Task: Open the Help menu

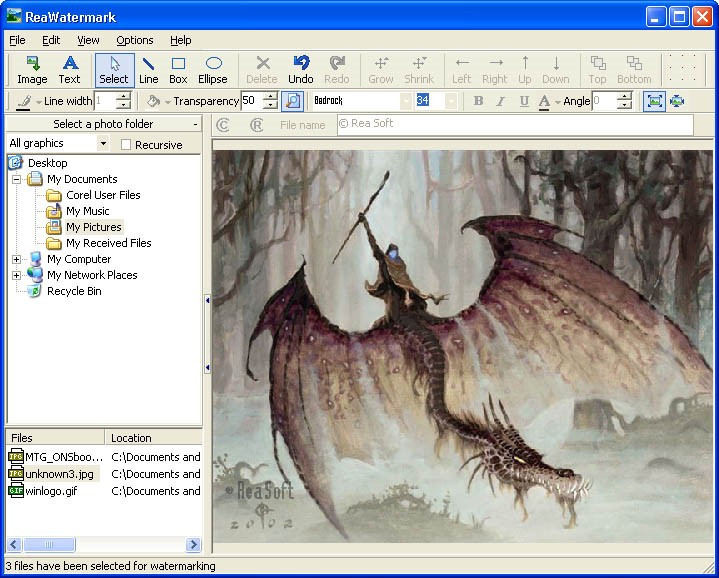Action: (181, 40)
